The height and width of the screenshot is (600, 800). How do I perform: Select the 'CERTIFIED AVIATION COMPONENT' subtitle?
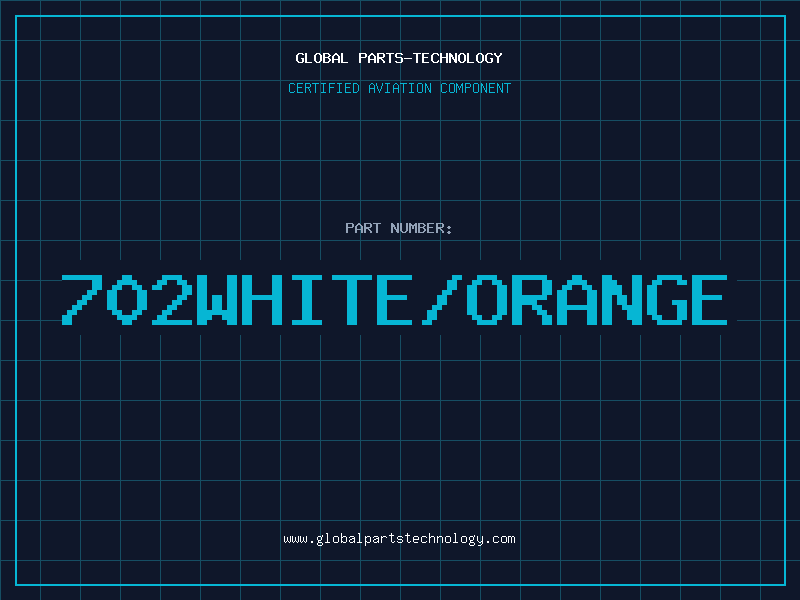399,88
